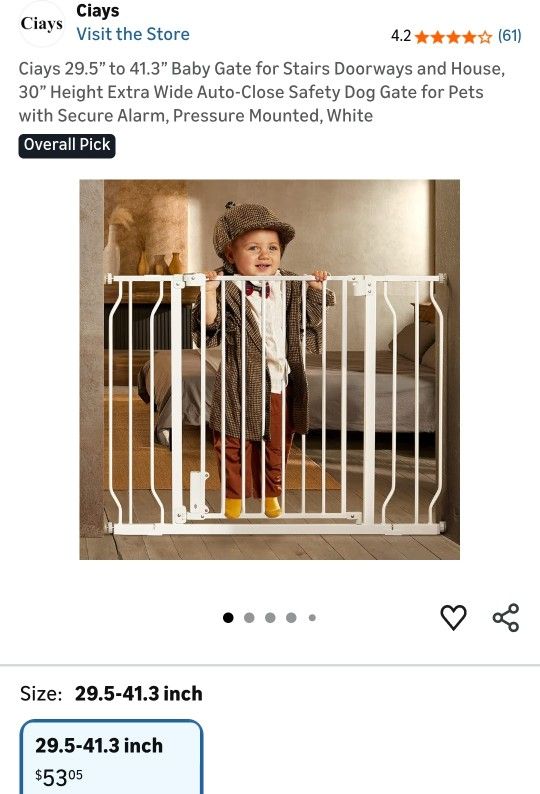Click the star rating icons
The width and height of the screenshot is (540, 794).
(453, 37)
